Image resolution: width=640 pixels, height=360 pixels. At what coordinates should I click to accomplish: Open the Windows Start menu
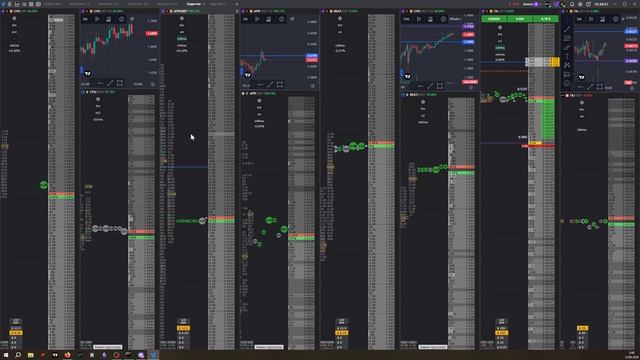click(6, 355)
